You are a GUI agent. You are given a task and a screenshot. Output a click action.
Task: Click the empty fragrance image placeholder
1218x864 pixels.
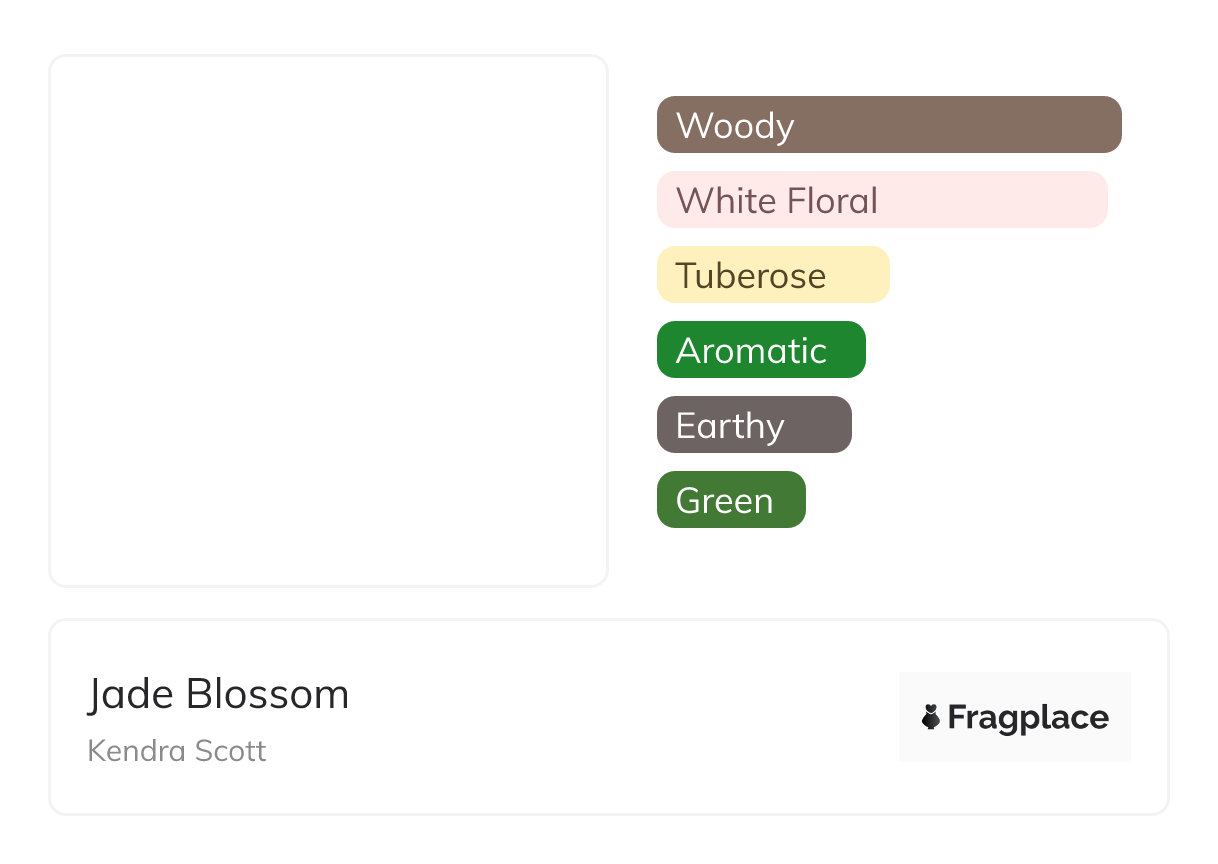tap(328, 320)
